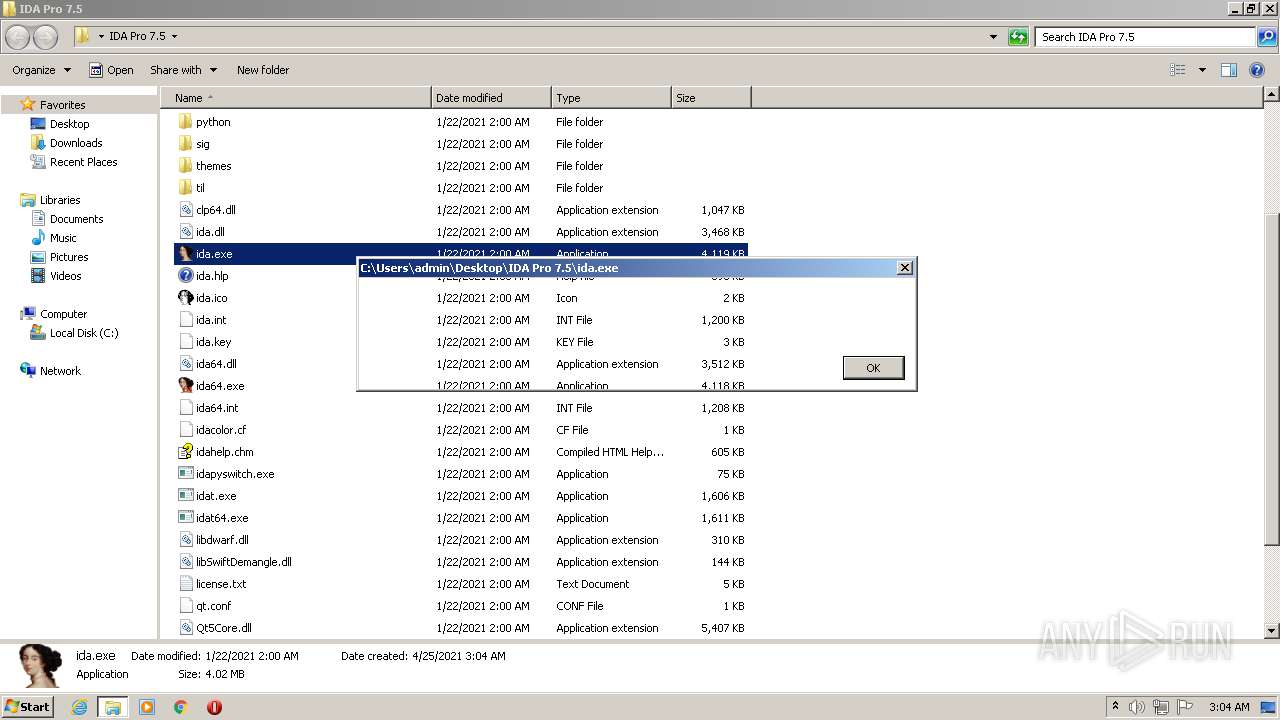Select ida.dll file icon
Screen dimensions: 1280x720
click(x=185, y=232)
